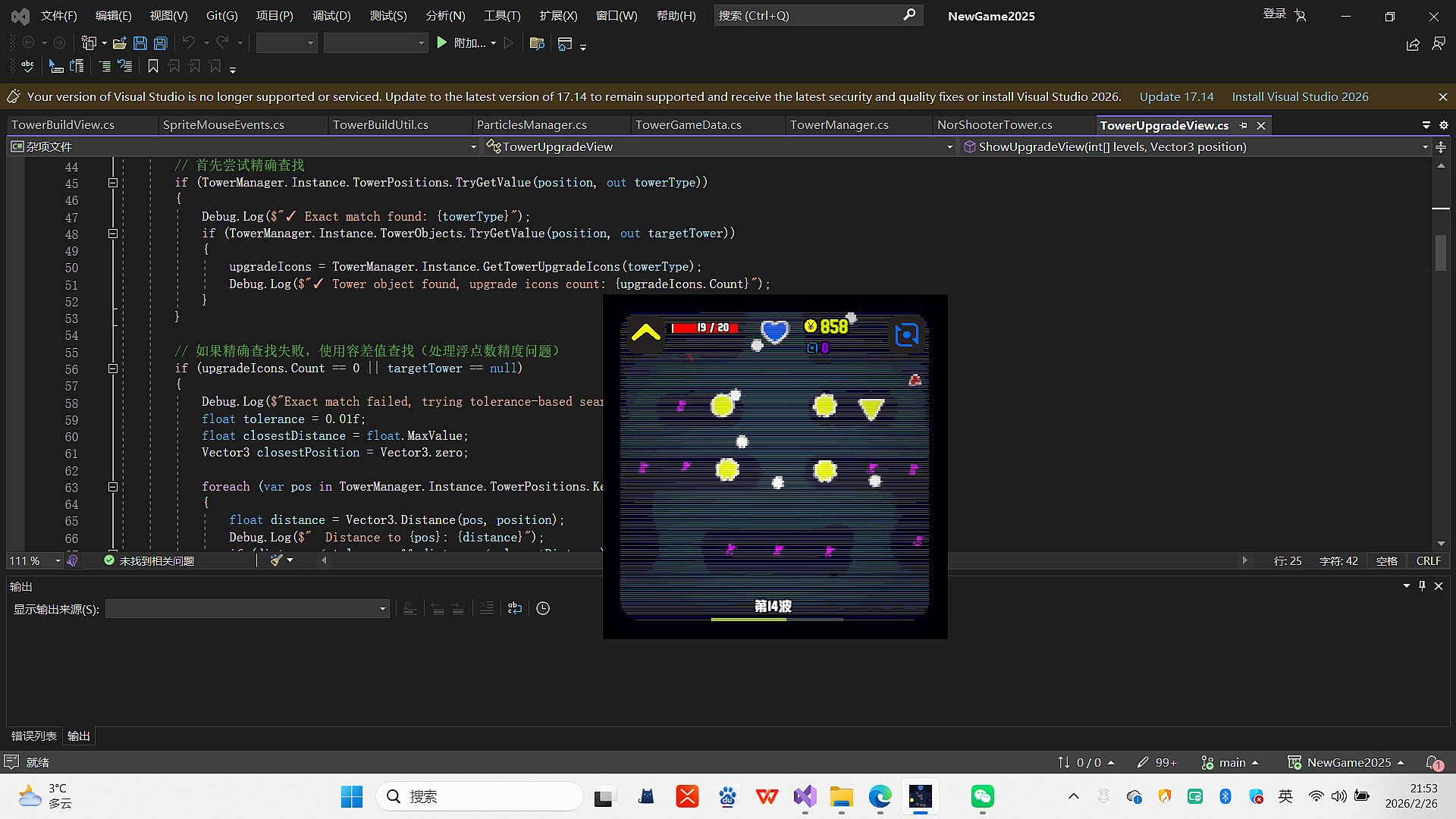The width and height of the screenshot is (1456, 819).
Task: Click the Find in Files icon
Action: pos(537,43)
